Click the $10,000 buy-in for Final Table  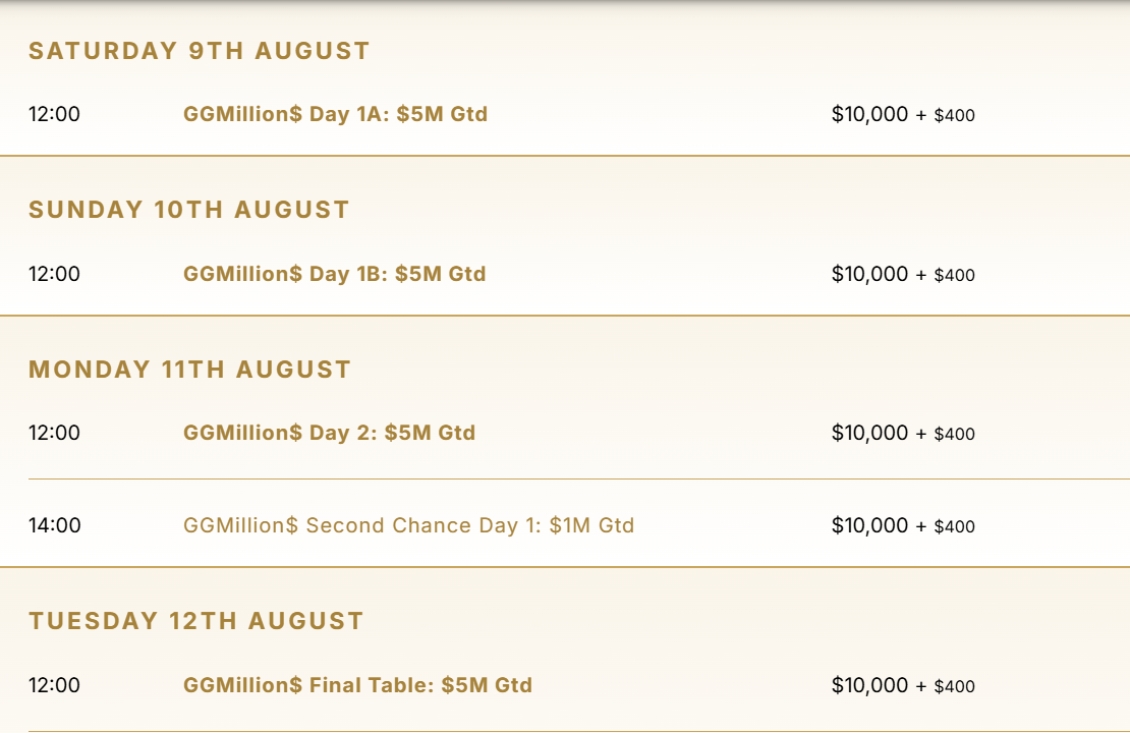(x=869, y=685)
